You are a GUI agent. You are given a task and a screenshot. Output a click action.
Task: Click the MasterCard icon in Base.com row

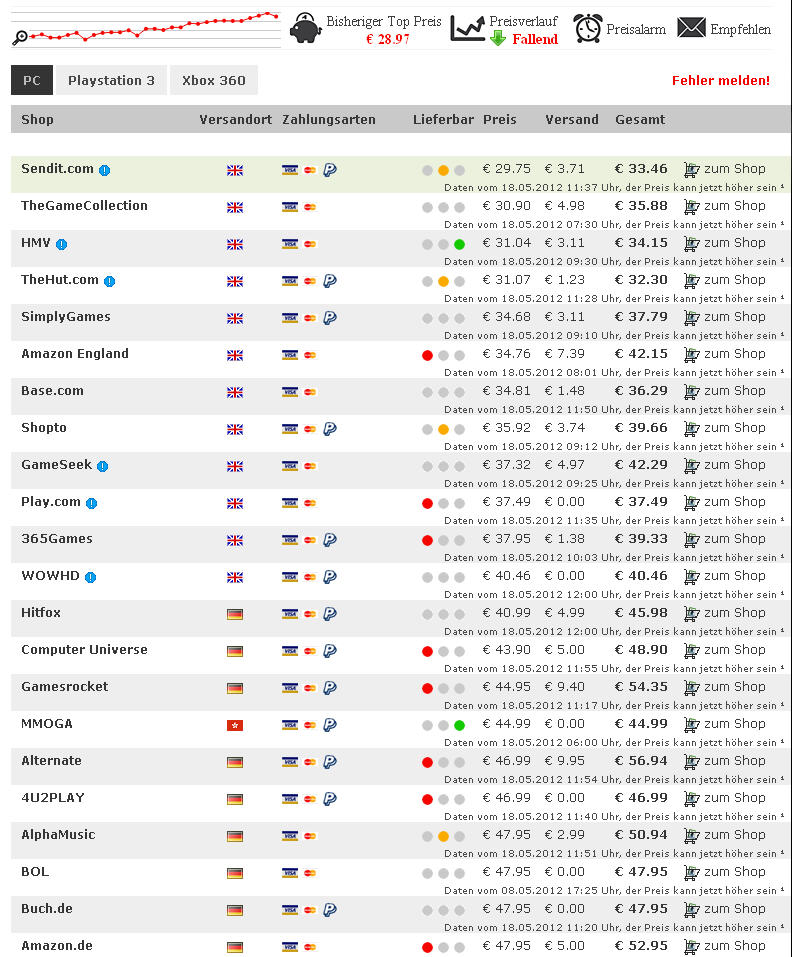310,392
